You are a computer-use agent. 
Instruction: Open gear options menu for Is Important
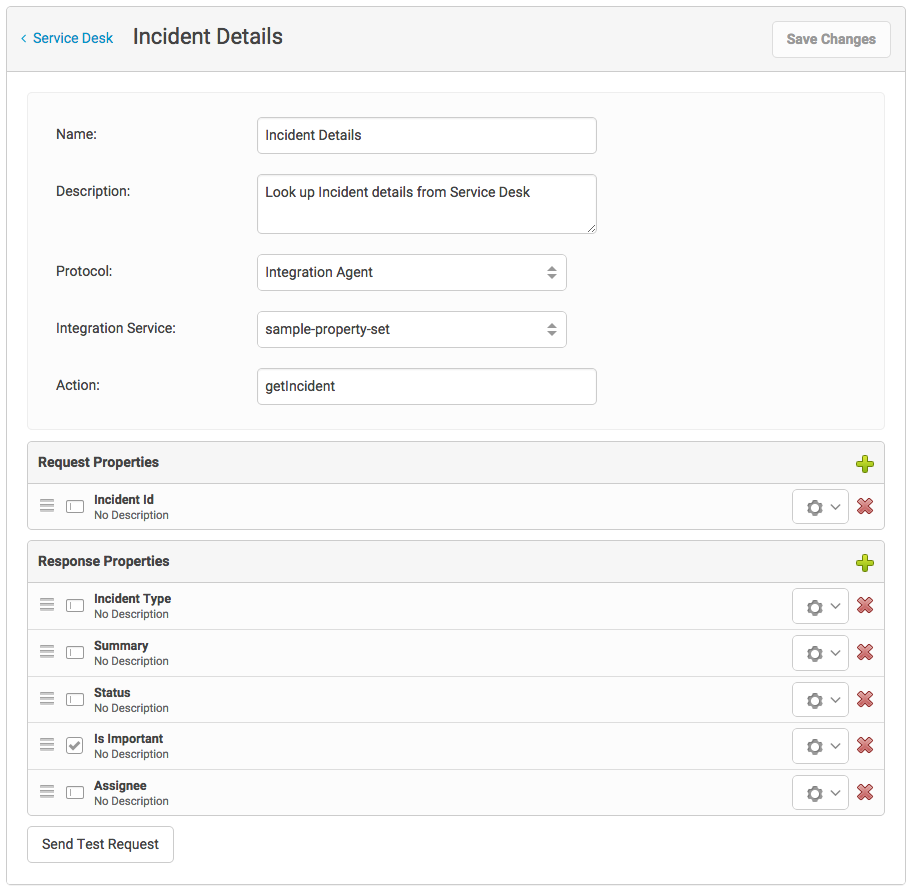(820, 746)
